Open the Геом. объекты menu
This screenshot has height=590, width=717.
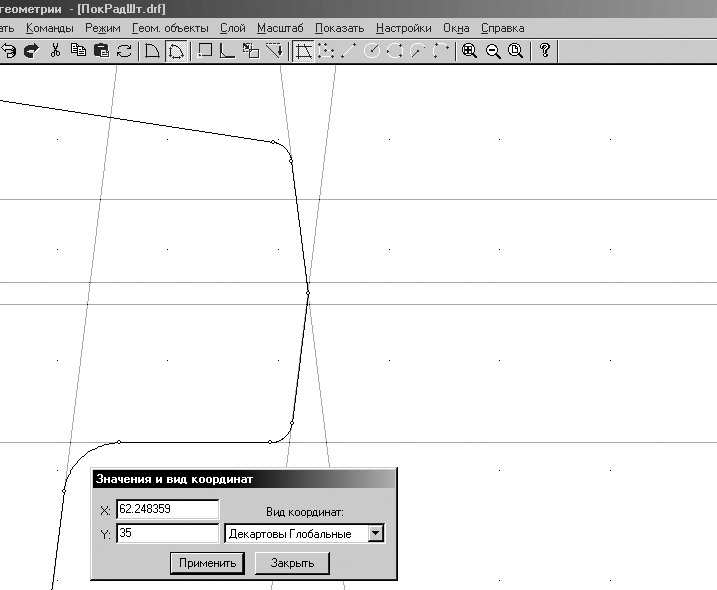point(170,28)
